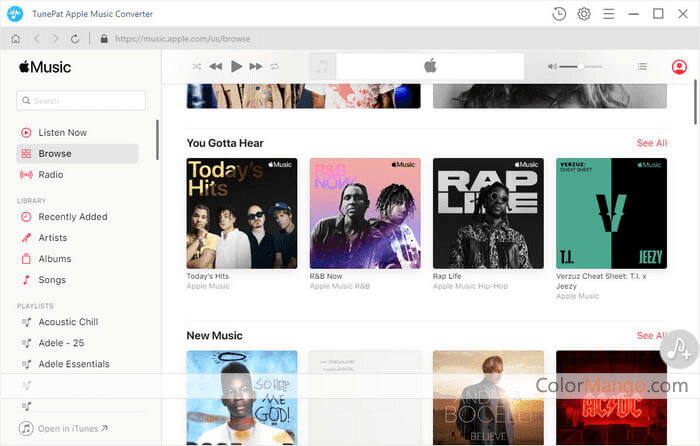Click Apple Music Hip-Hop curator link
700x446 pixels.
click(471, 286)
